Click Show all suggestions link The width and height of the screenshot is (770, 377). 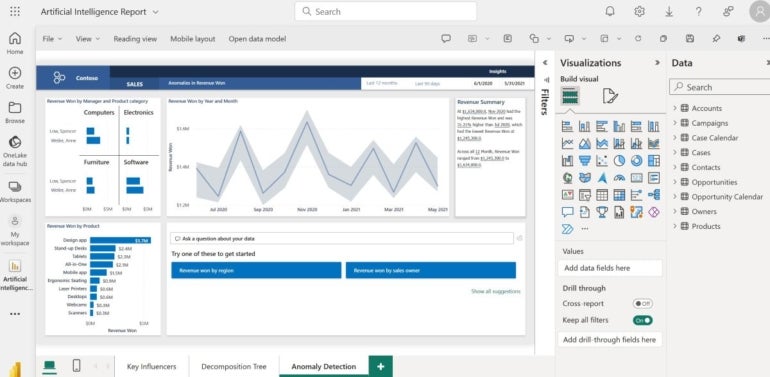tap(495, 292)
